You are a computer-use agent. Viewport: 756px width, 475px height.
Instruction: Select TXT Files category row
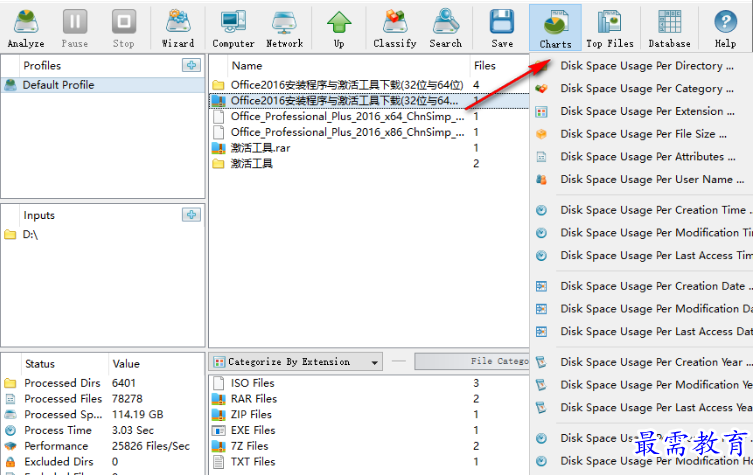(x=369, y=462)
